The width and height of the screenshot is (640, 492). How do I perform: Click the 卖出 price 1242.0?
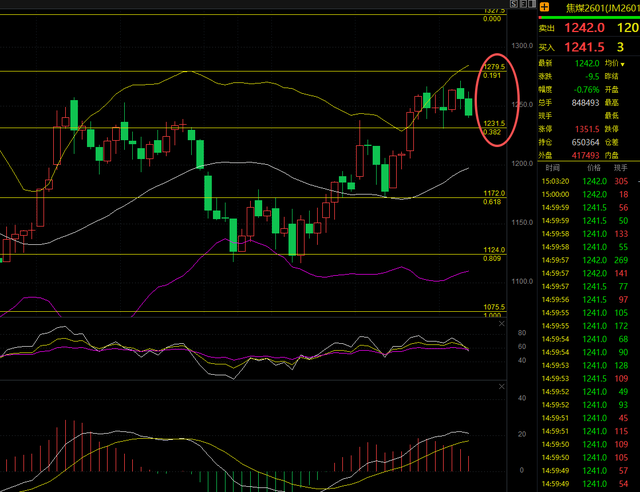coord(584,28)
